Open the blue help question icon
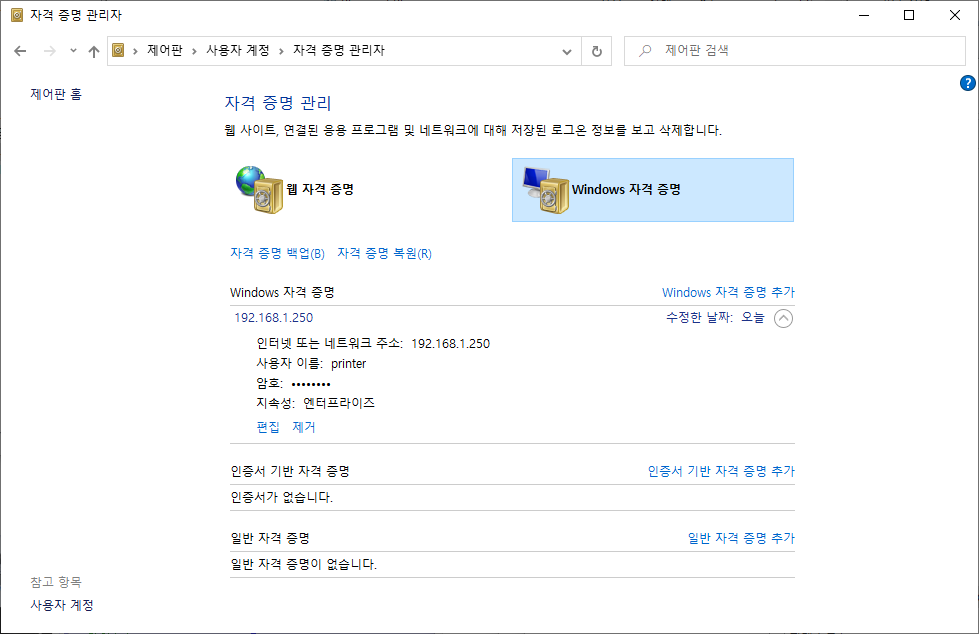 pyautogui.click(x=967, y=83)
